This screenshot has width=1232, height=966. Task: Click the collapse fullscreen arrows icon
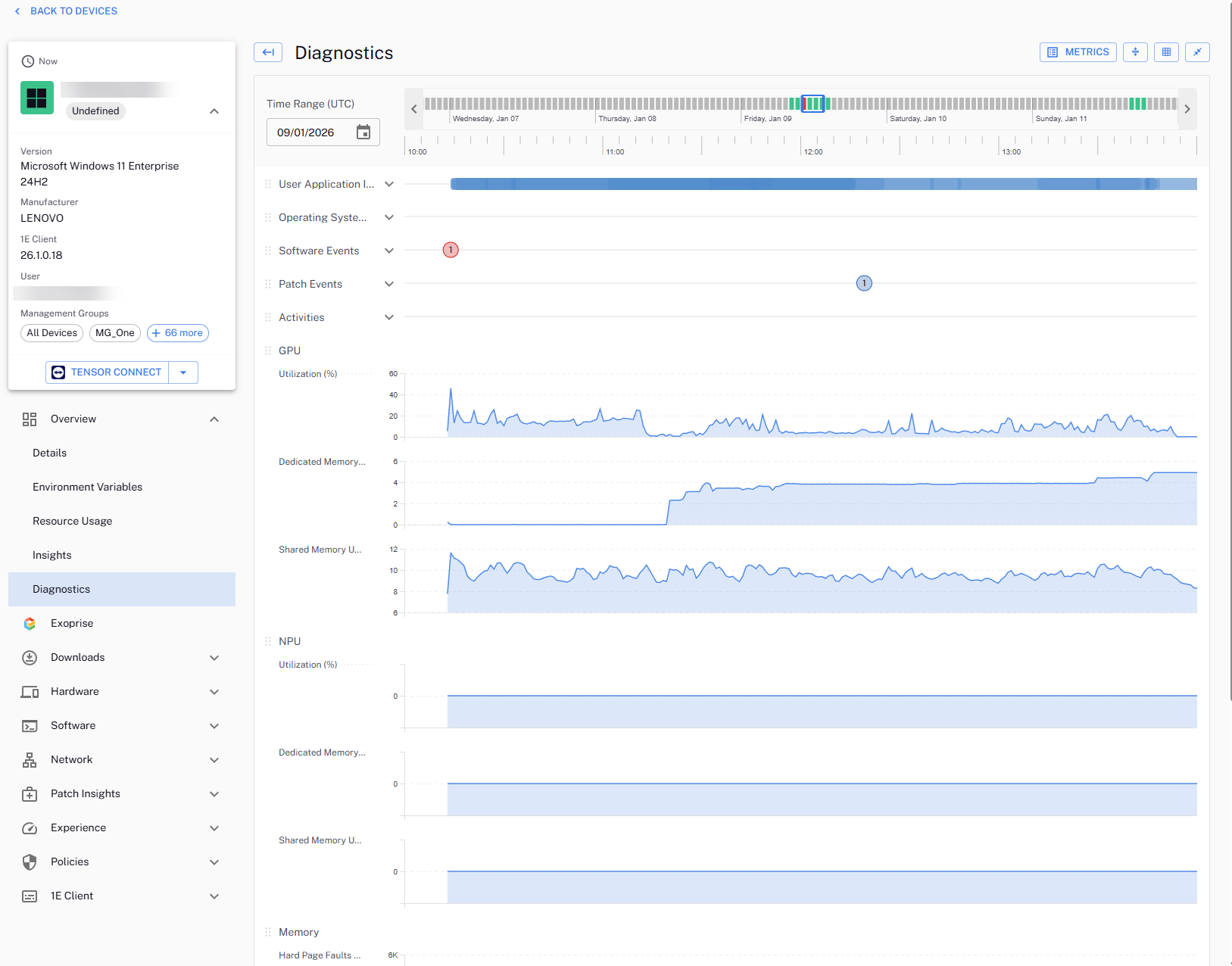[1197, 52]
